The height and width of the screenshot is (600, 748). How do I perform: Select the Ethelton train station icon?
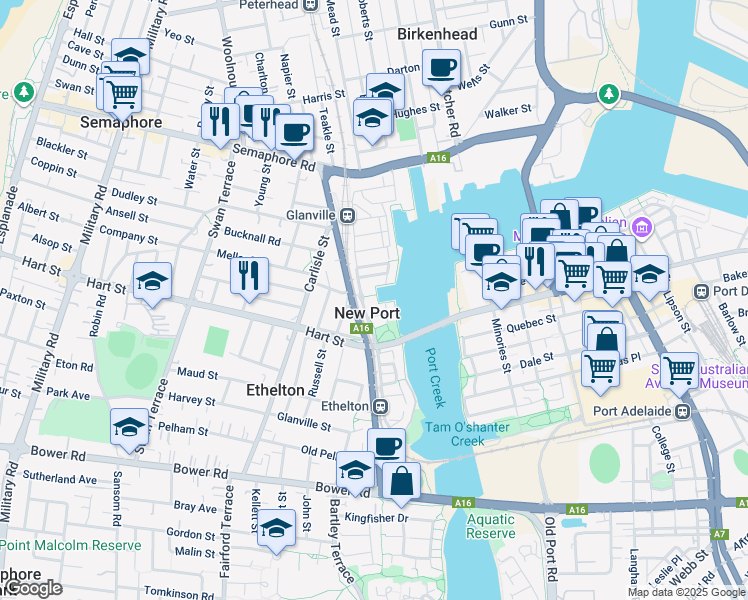pos(381,407)
